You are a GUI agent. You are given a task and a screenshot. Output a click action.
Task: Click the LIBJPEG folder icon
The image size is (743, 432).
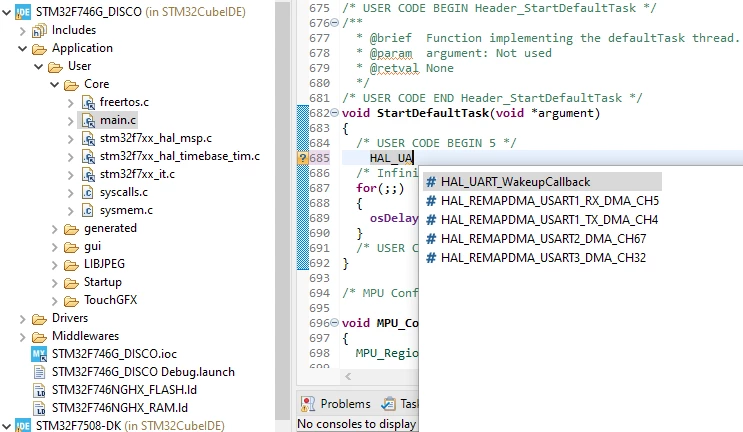(72, 265)
